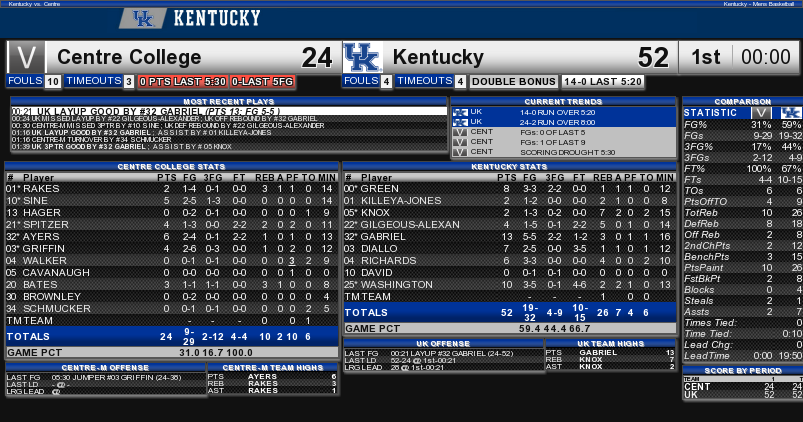Click the V icon beside the scoring drought trend

pos(460,152)
